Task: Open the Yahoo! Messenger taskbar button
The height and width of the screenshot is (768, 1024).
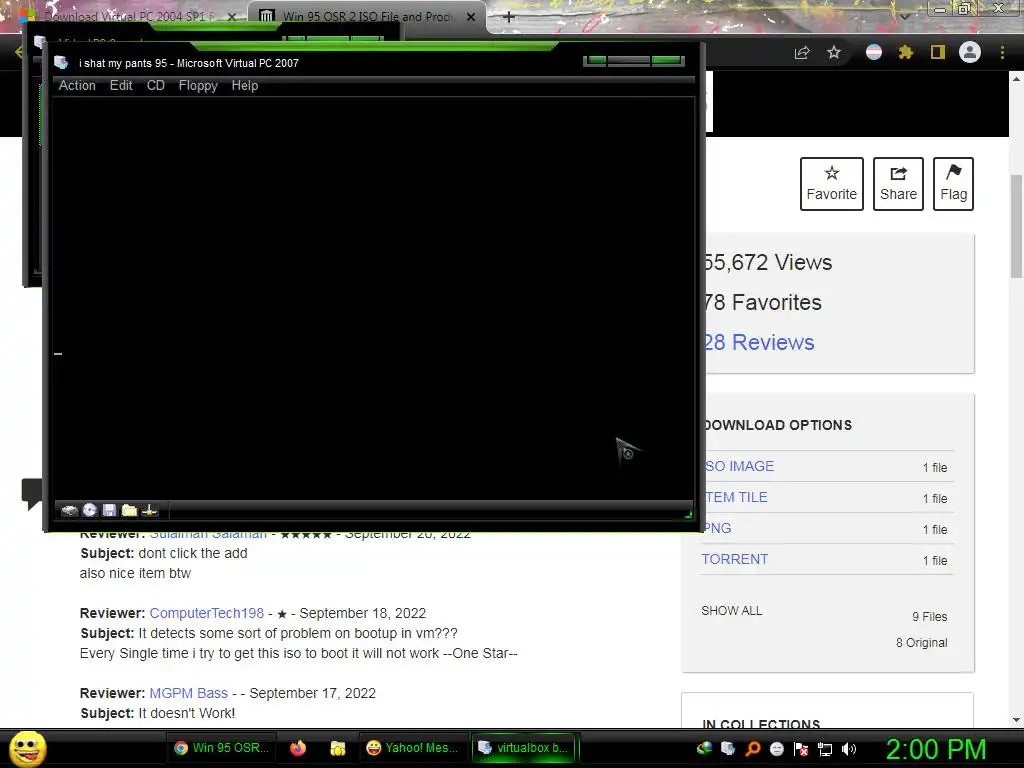Action: point(413,748)
